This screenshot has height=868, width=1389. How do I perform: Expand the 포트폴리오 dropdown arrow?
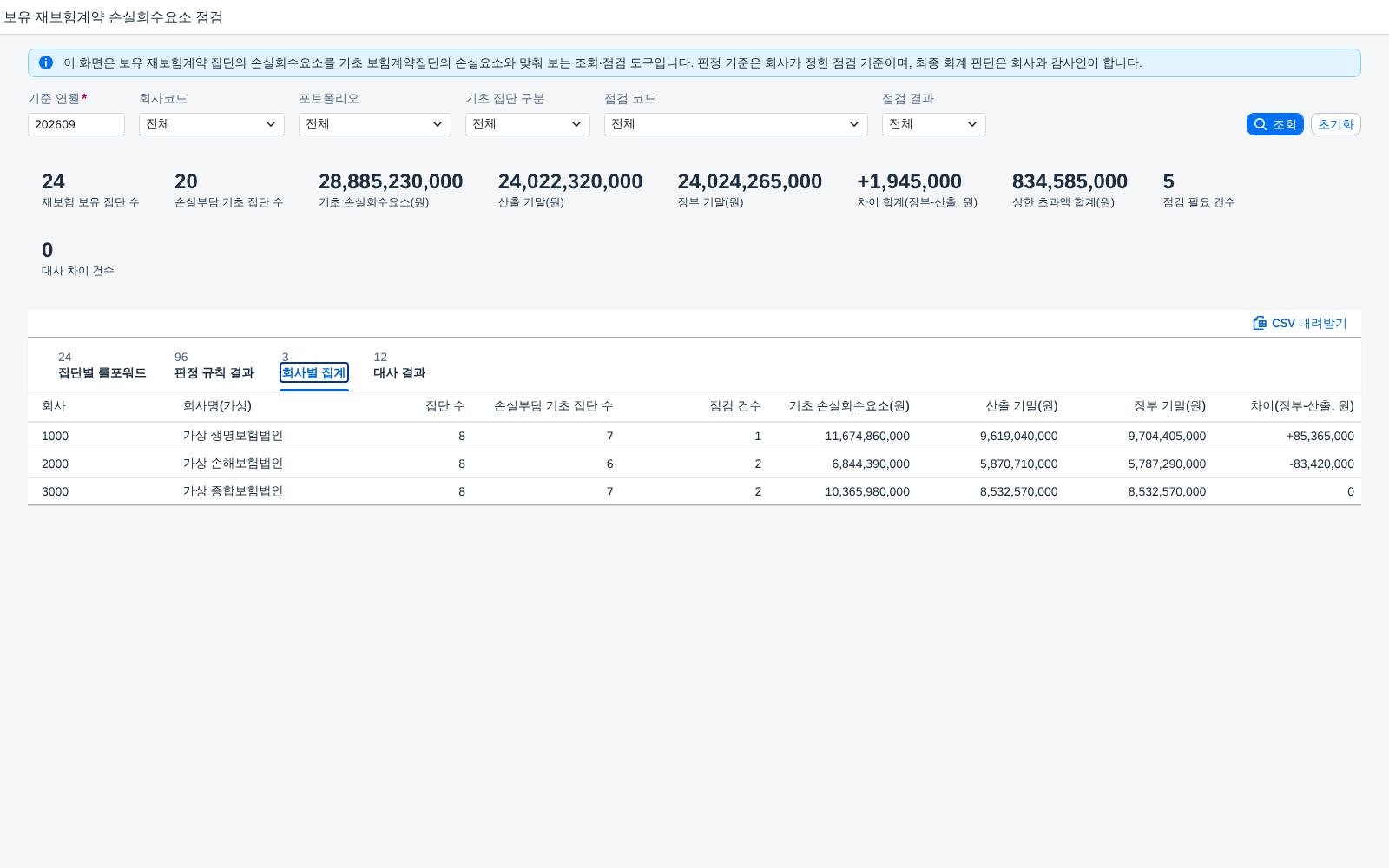[438, 124]
